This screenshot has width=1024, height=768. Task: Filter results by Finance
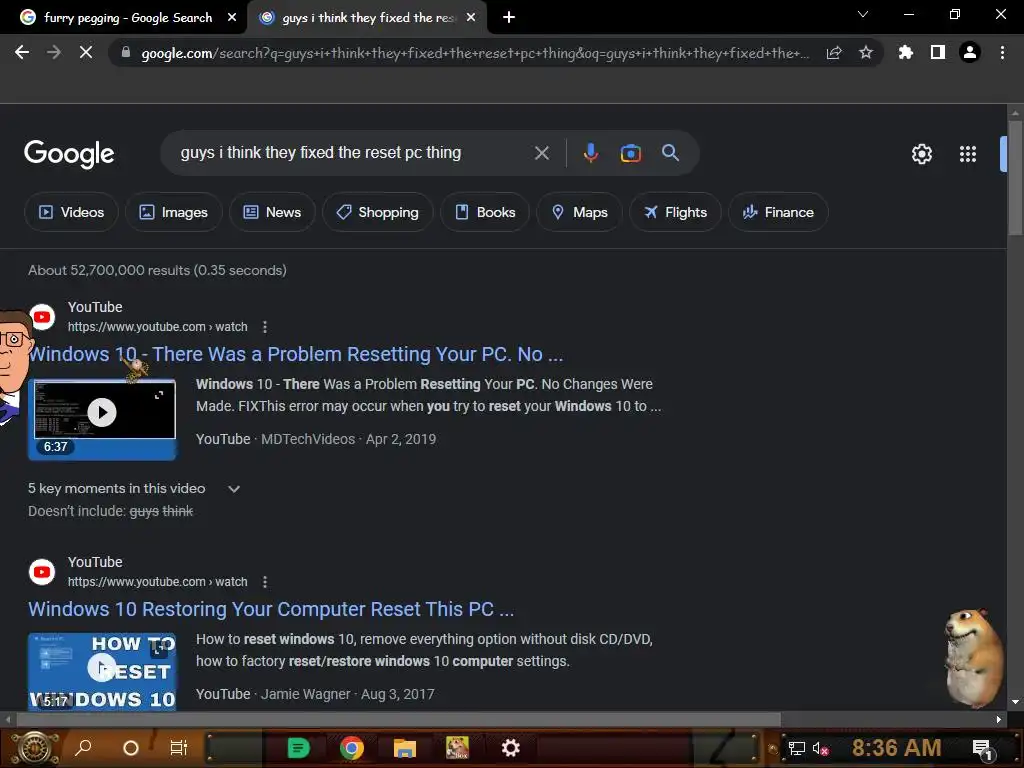778,212
